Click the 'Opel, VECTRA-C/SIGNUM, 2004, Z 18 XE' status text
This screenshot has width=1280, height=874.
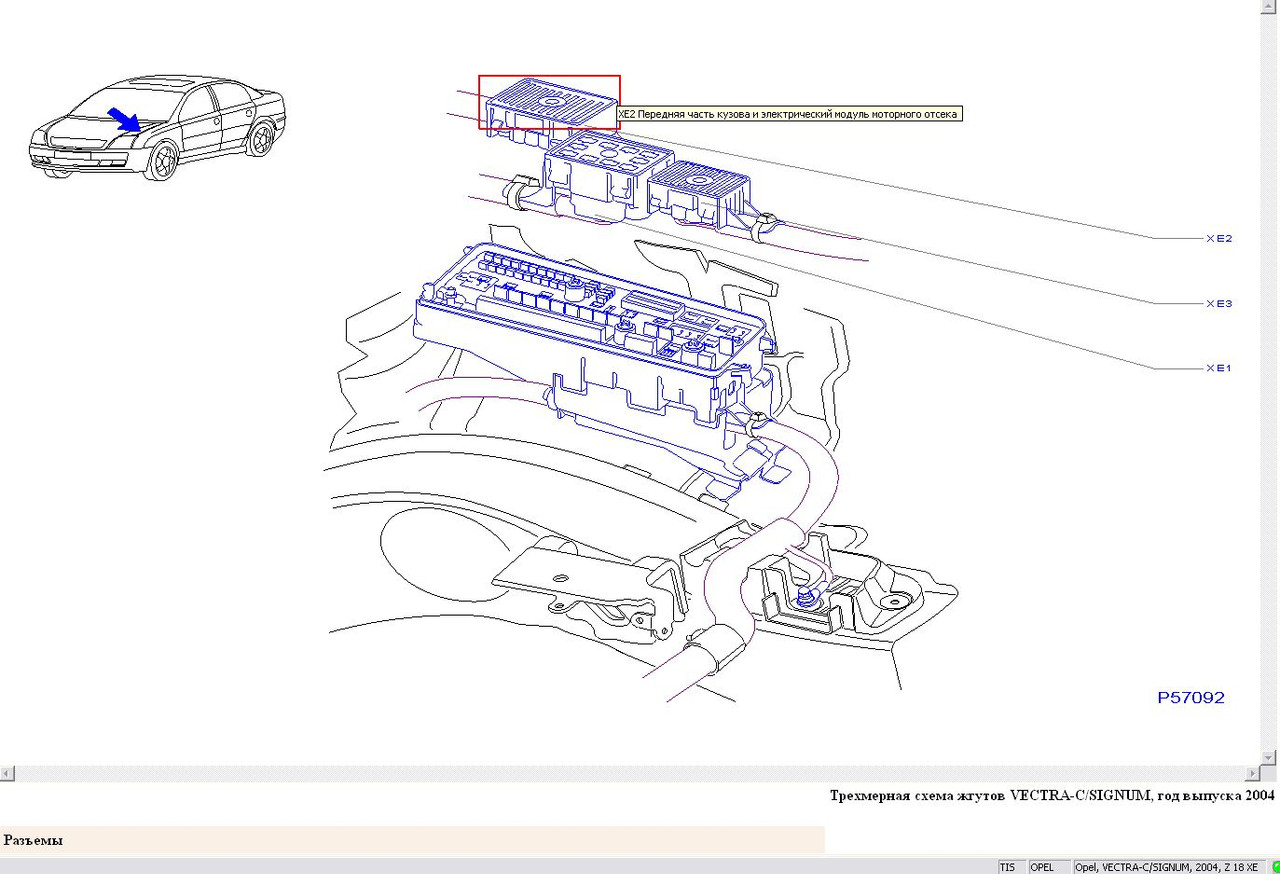pyautogui.click(x=1166, y=867)
